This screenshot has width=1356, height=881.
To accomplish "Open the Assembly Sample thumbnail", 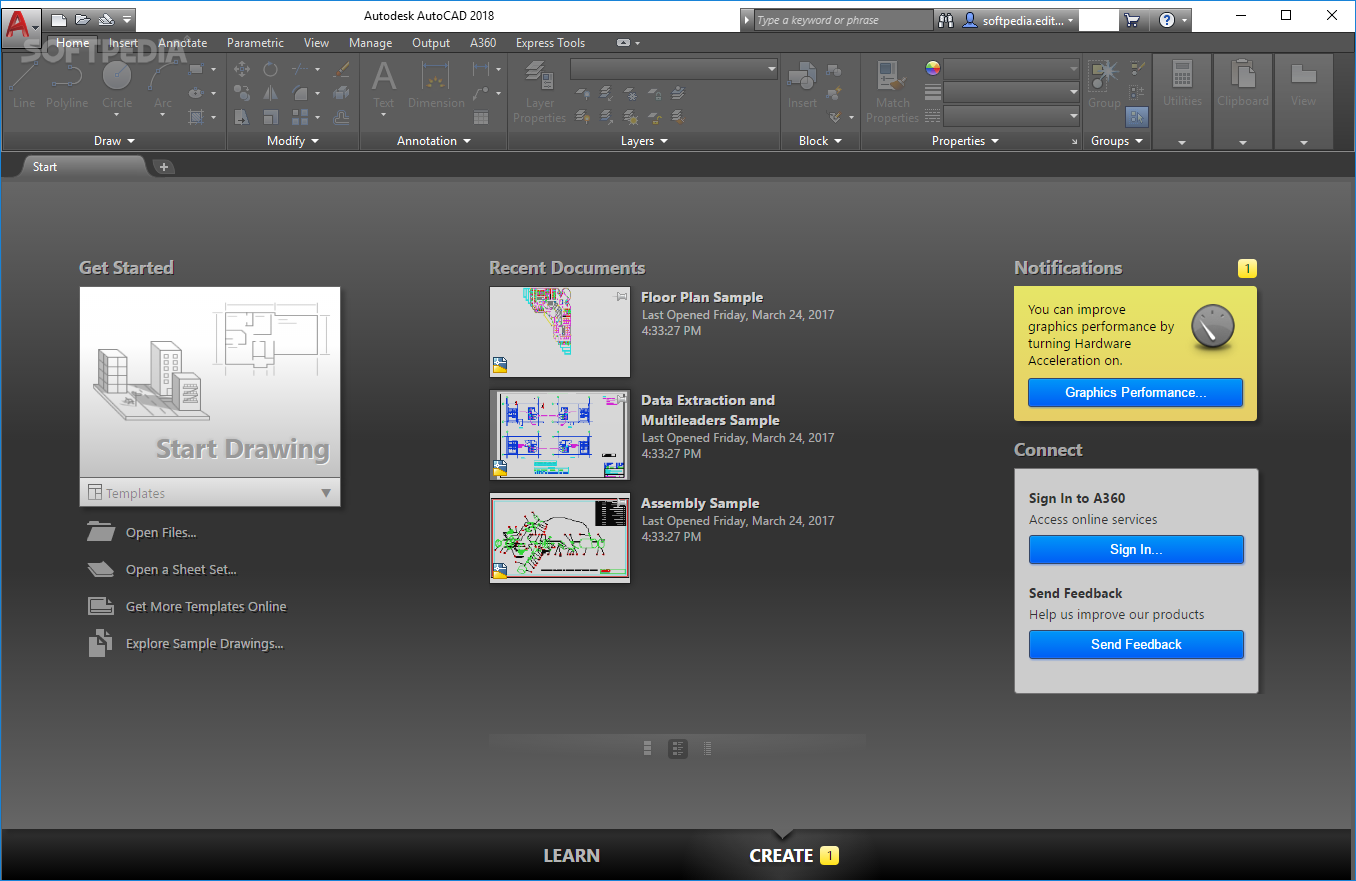I will (x=560, y=538).
